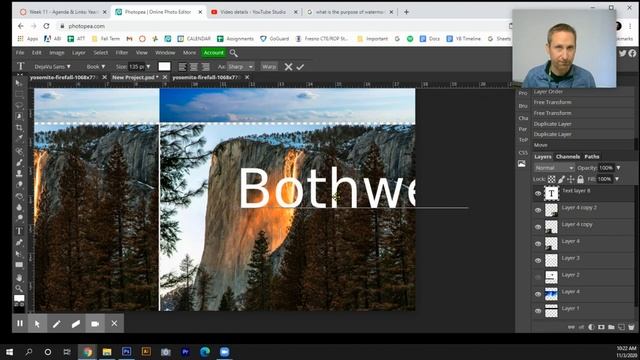The image size is (640, 360).
Task: Click the trash icon to delete layer
Action: (631, 327)
